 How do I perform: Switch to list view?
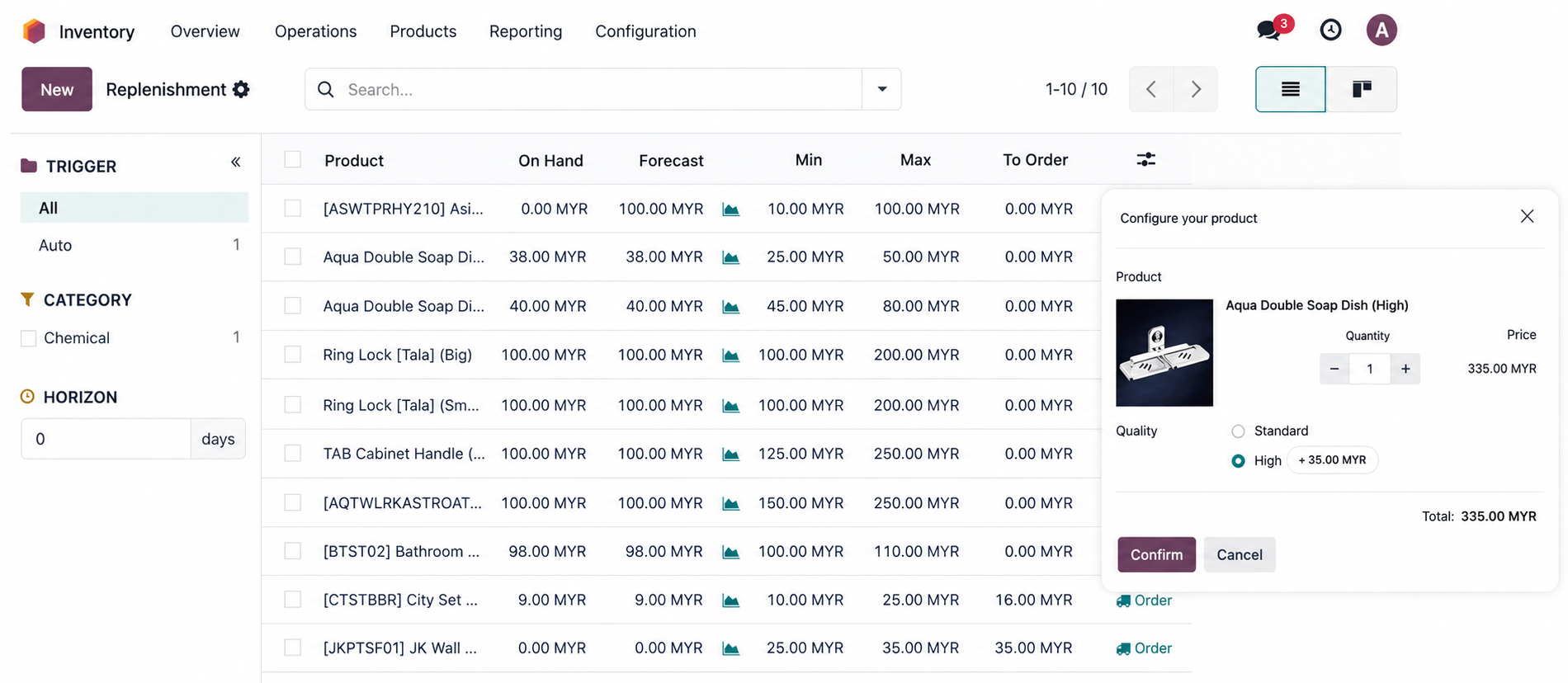coord(1290,89)
